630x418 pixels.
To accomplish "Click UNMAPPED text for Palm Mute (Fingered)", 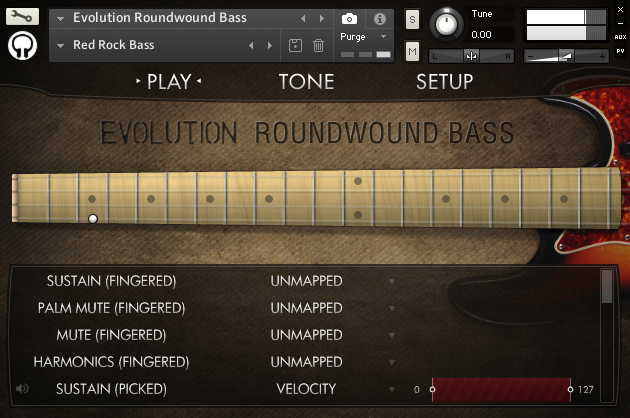I will (x=307, y=308).
